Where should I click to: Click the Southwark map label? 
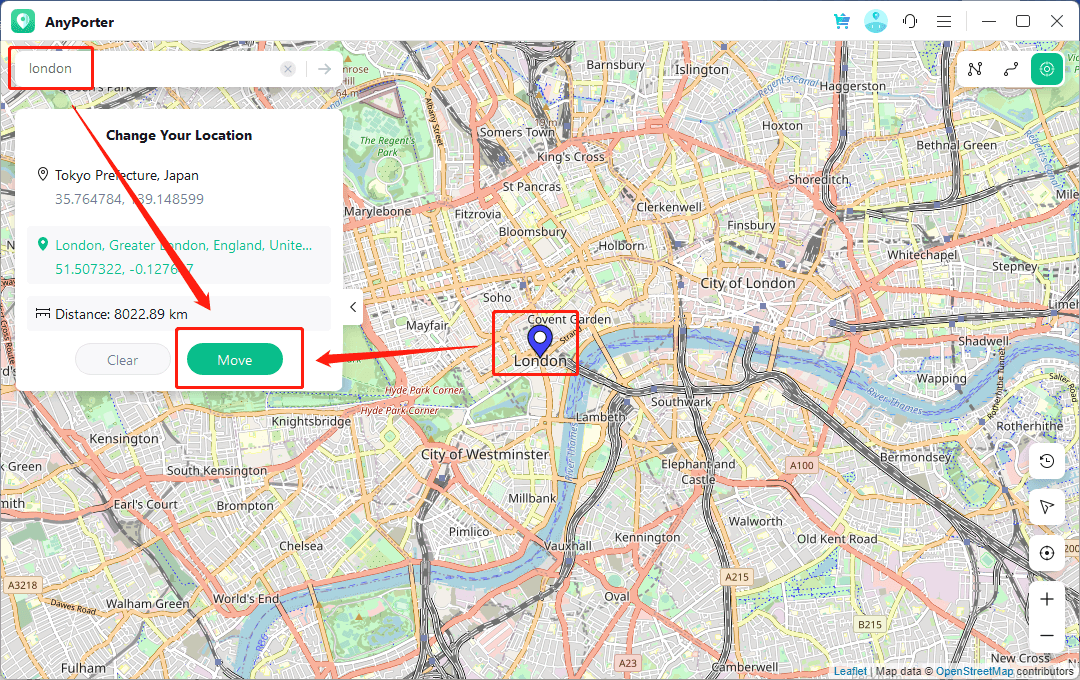[x=681, y=402]
